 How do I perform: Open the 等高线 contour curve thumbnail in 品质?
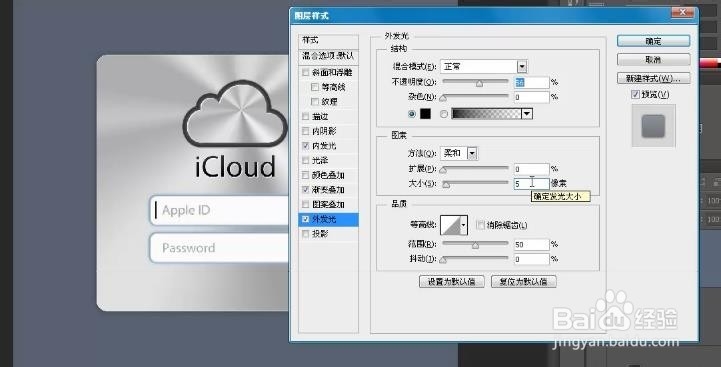point(451,225)
